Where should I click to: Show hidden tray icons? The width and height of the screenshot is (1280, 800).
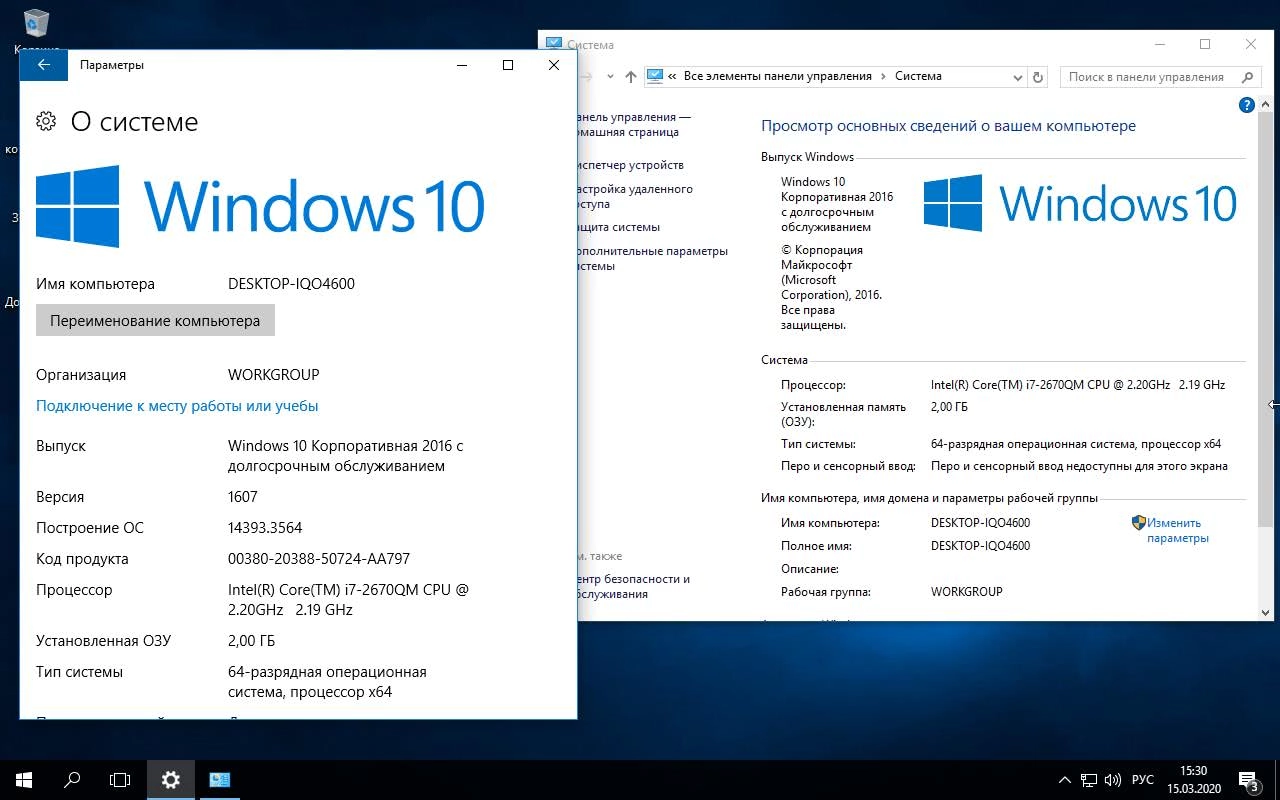1065,780
